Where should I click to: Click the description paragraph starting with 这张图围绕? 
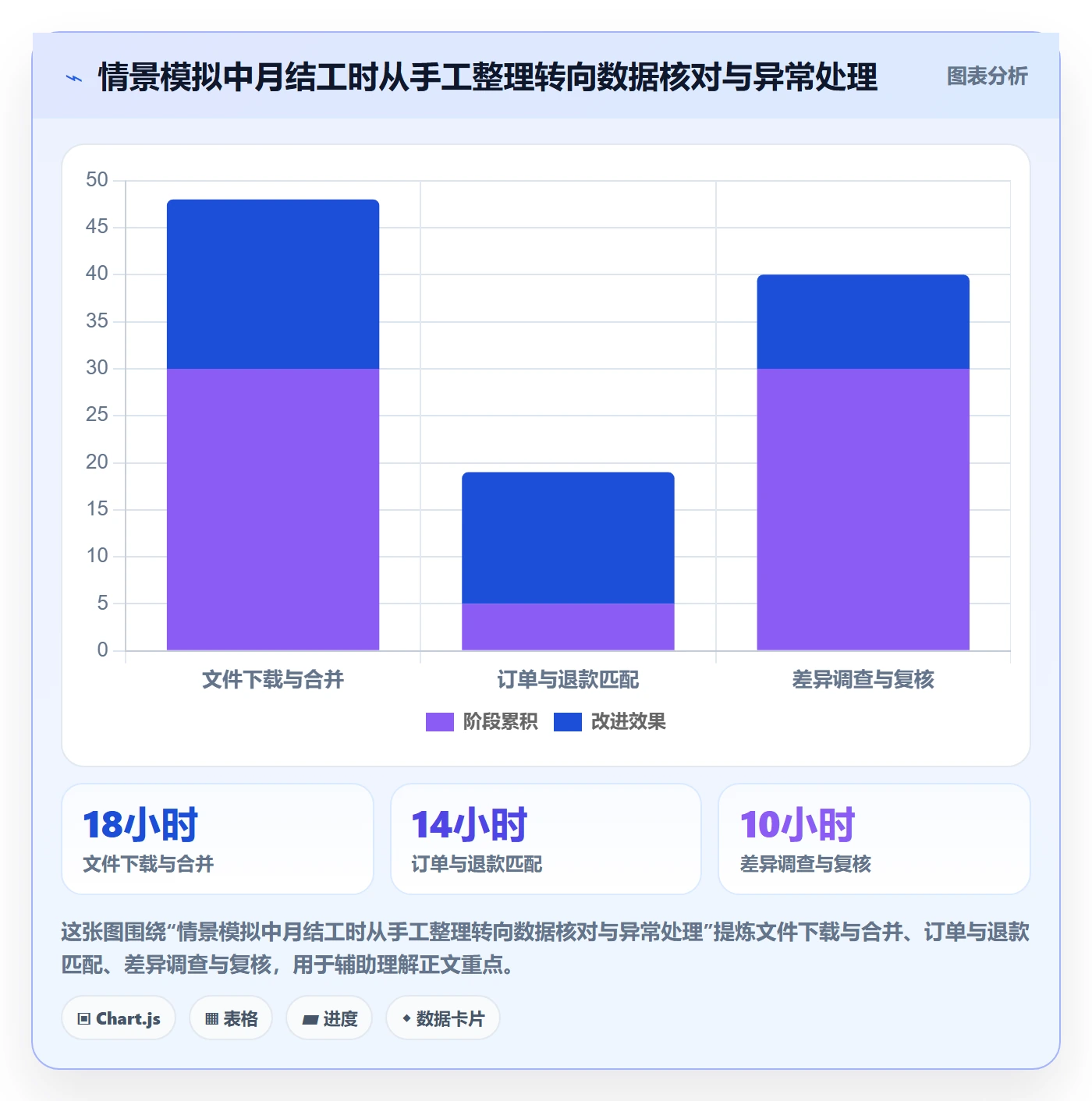(x=546, y=948)
